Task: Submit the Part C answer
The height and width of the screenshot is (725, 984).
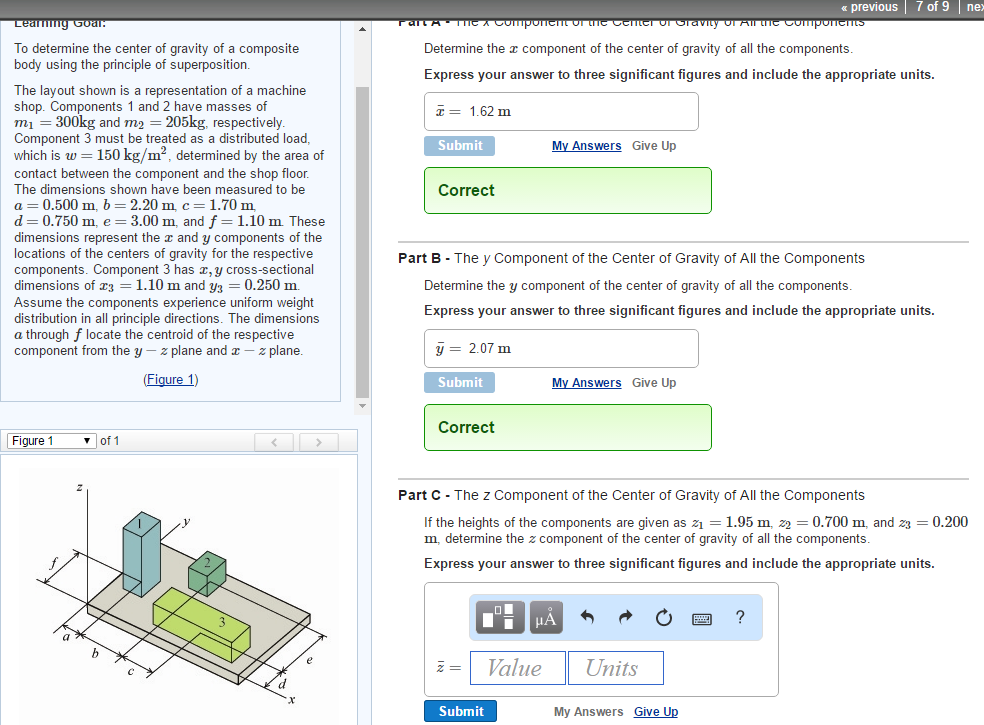Action: [460, 711]
